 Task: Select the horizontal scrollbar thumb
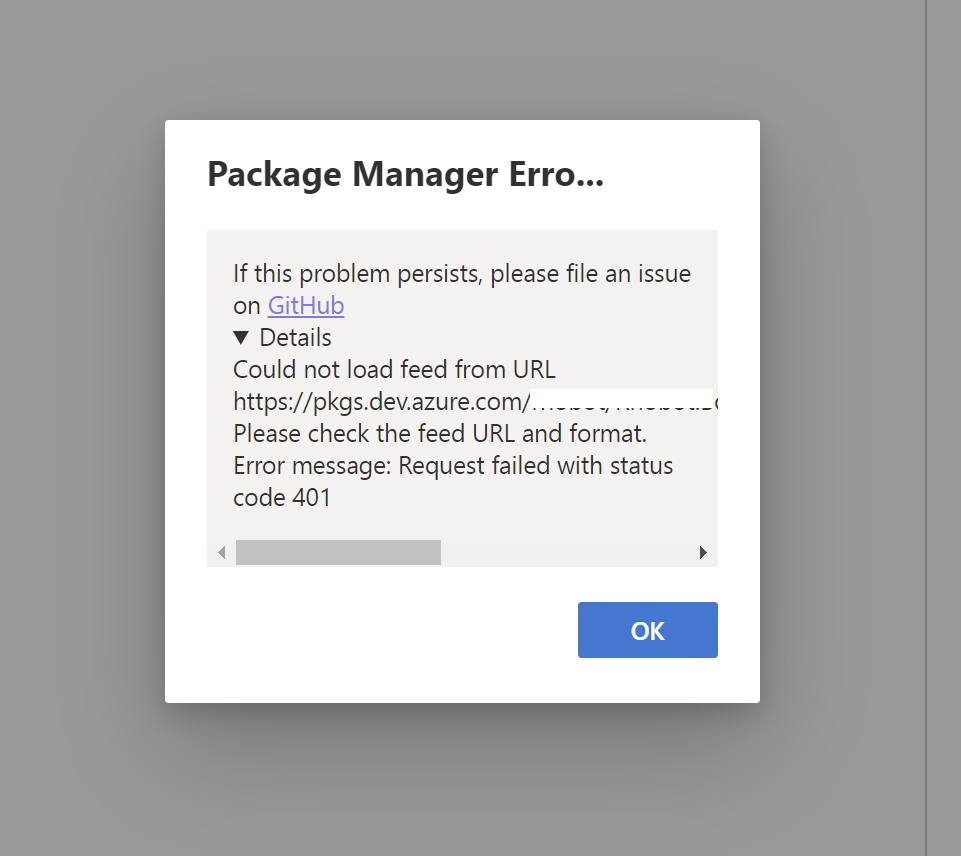[x=337, y=551]
